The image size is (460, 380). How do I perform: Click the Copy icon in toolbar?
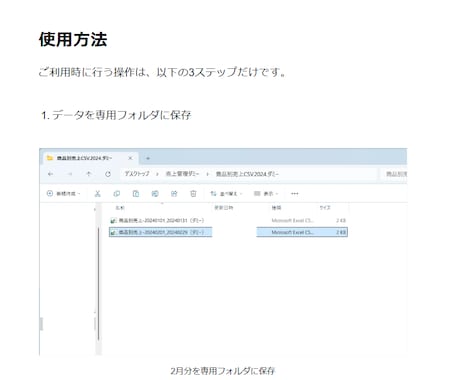[117, 194]
